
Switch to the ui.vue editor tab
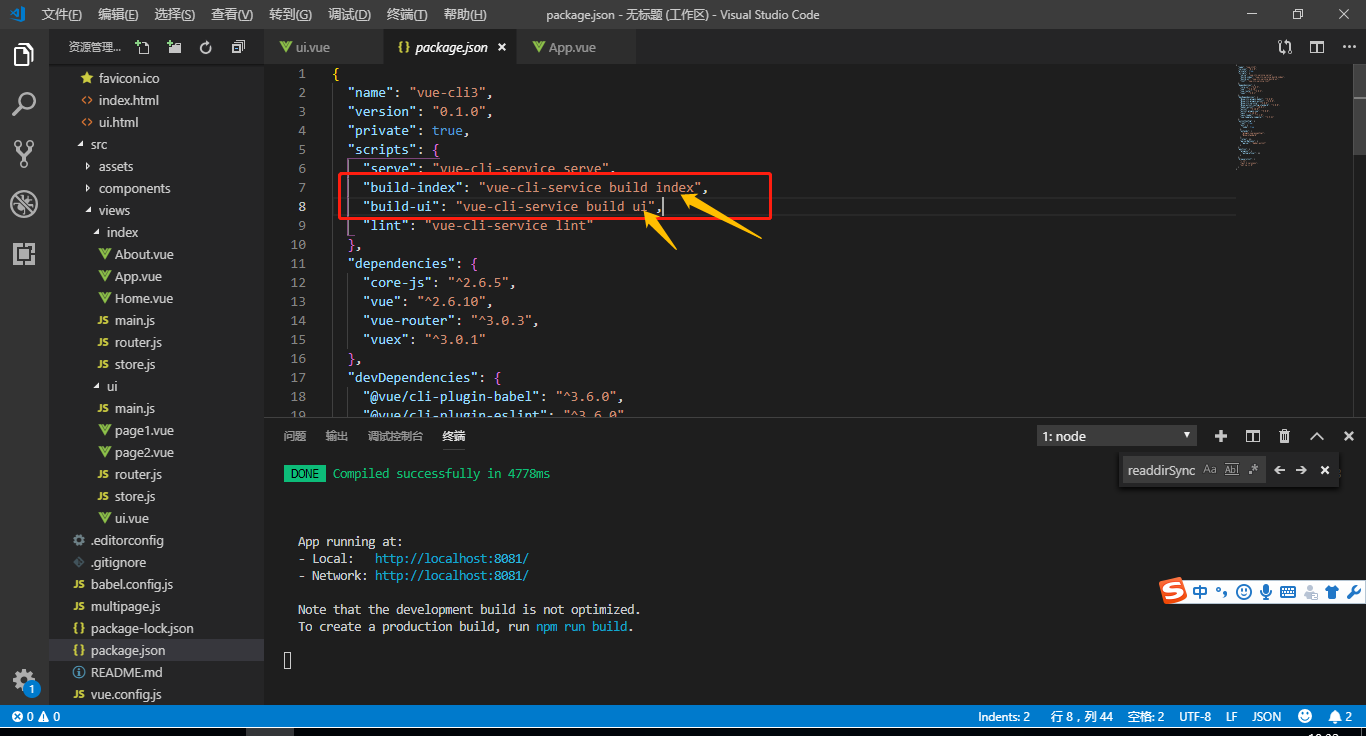pos(323,47)
